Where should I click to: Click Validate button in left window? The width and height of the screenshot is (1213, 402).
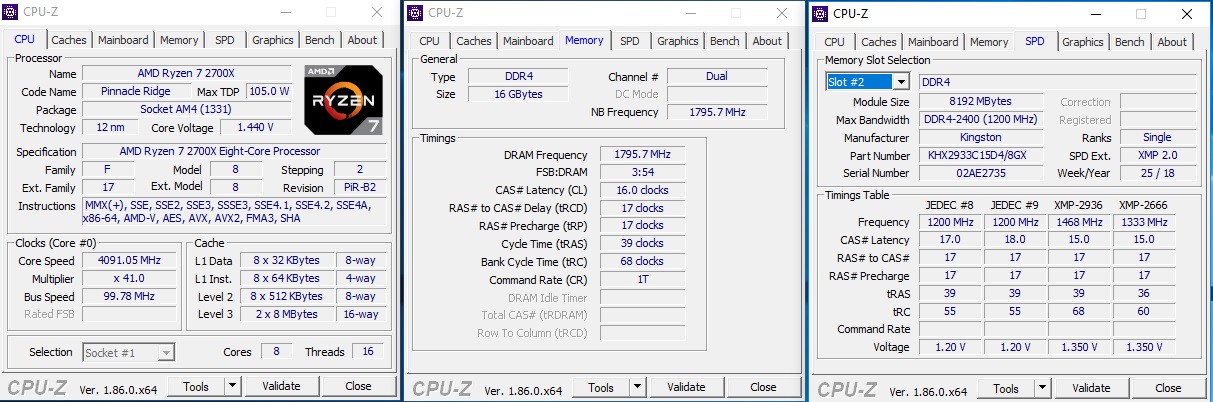click(x=281, y=386)
